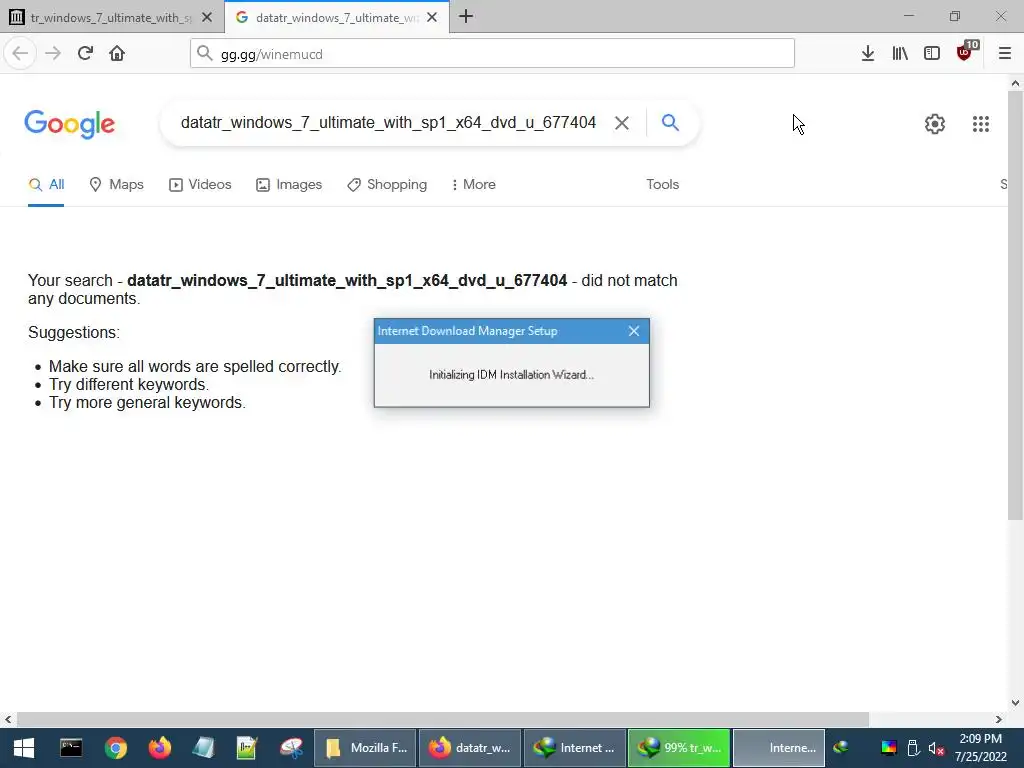Close the datatr_windows_7_ultimate tab
This screenshot has height=768, width=1024.
[x=432, y=18]
